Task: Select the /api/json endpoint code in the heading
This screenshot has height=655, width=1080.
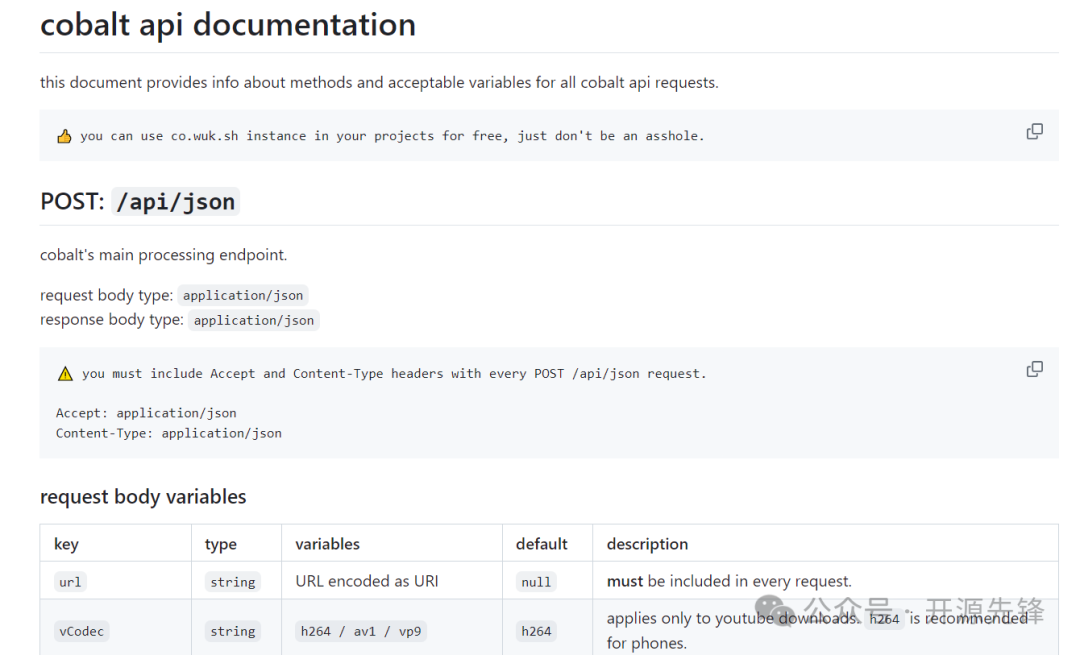Action: [176, 202]
